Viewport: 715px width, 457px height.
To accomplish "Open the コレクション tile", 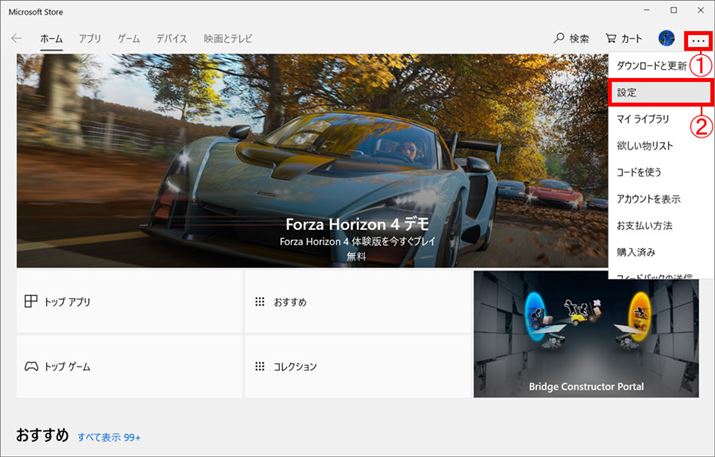I will point(358,366).
